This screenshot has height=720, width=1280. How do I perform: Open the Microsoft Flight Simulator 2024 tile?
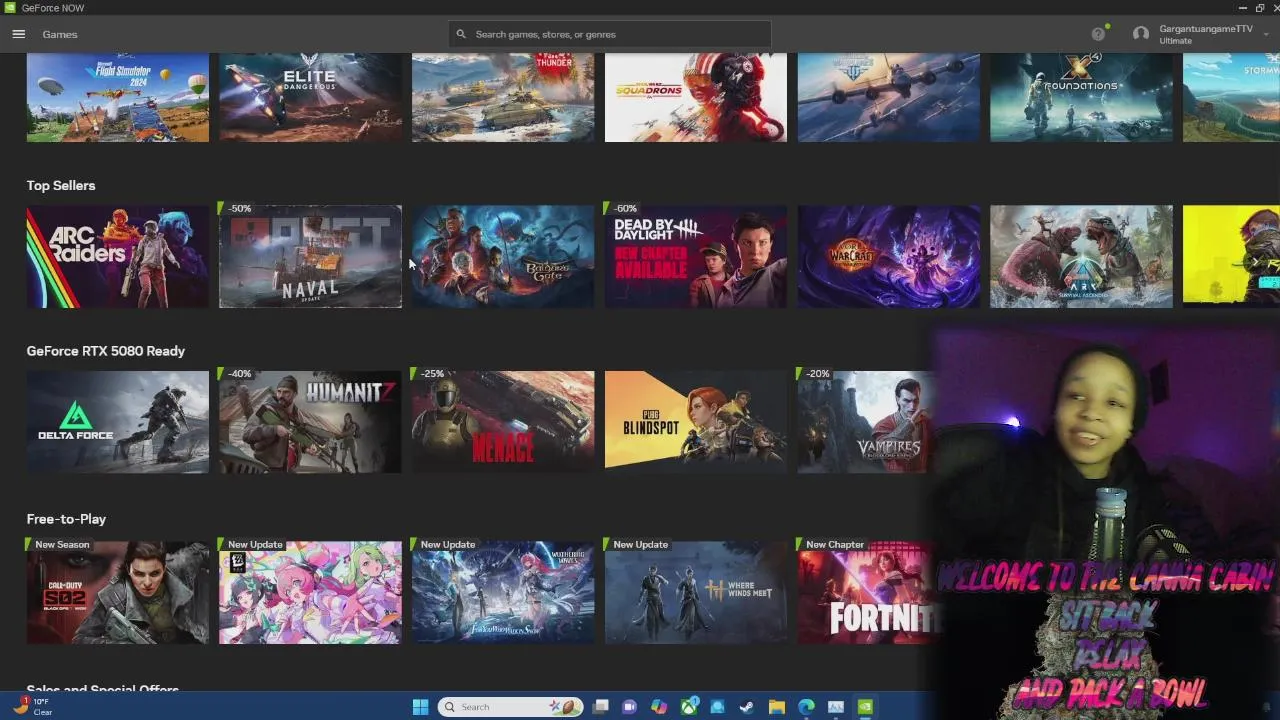[x=118, y=98]
